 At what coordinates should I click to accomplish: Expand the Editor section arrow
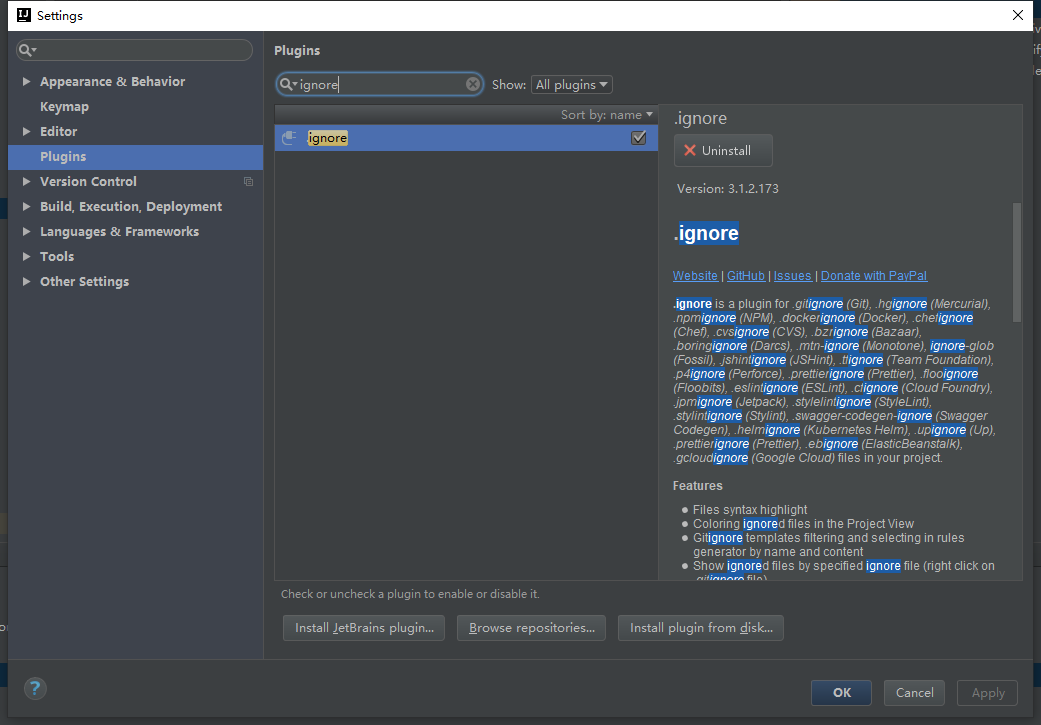[27, 131]
